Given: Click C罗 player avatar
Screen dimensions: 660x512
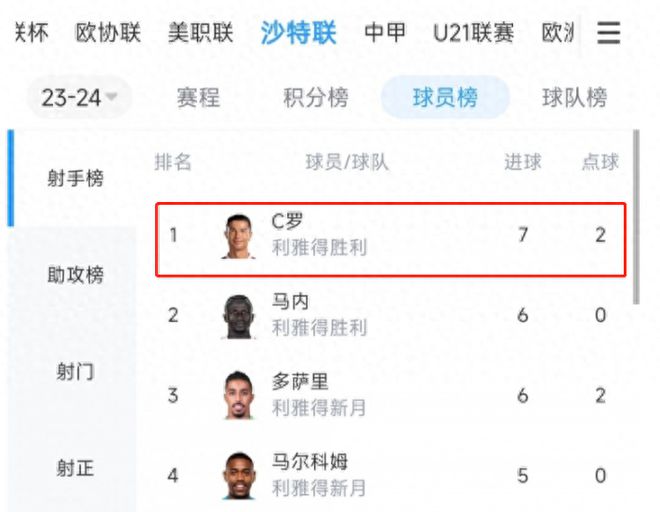Looking at the screenshot, I should tap(238, 236).
